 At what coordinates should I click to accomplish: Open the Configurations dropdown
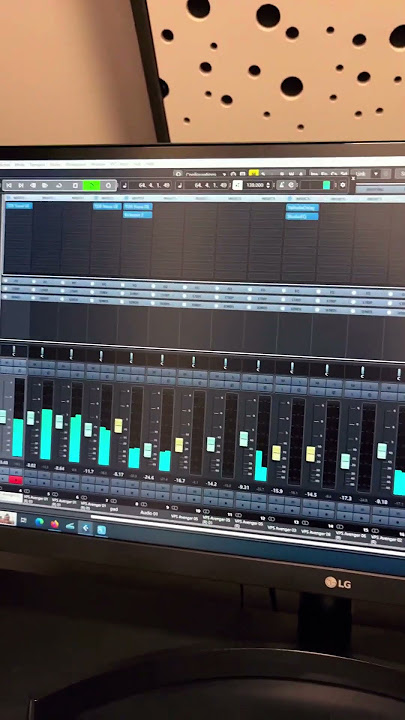[206, 174]
